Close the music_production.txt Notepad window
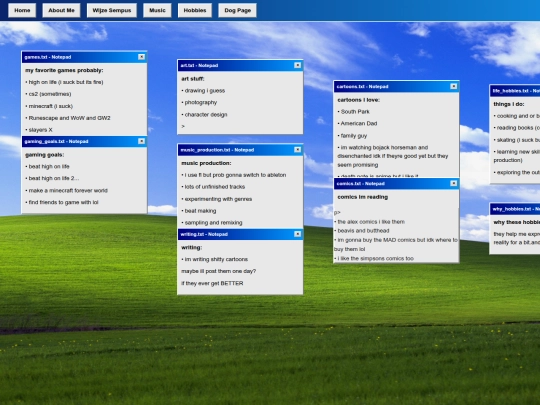The image size is (540, 405). tap(298, 149)
